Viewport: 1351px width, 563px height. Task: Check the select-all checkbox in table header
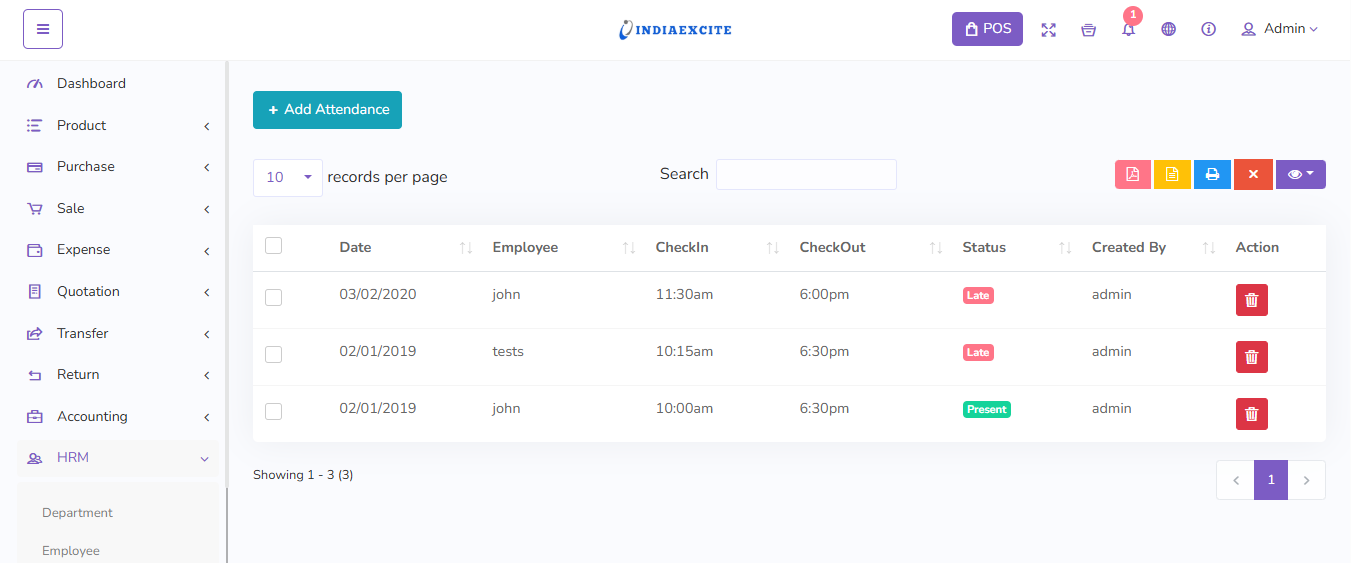click(273, 246)
